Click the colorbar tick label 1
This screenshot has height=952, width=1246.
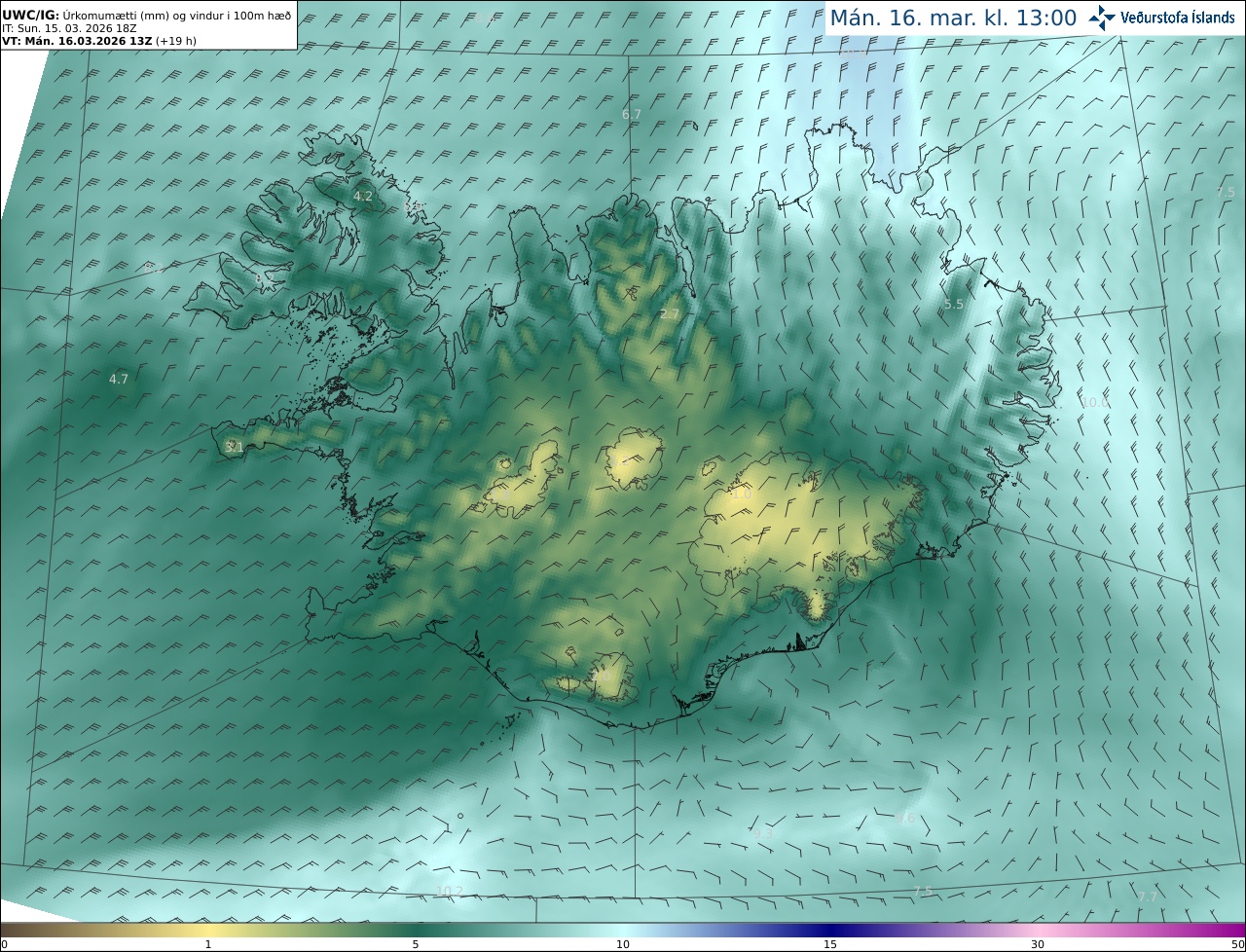208,944
